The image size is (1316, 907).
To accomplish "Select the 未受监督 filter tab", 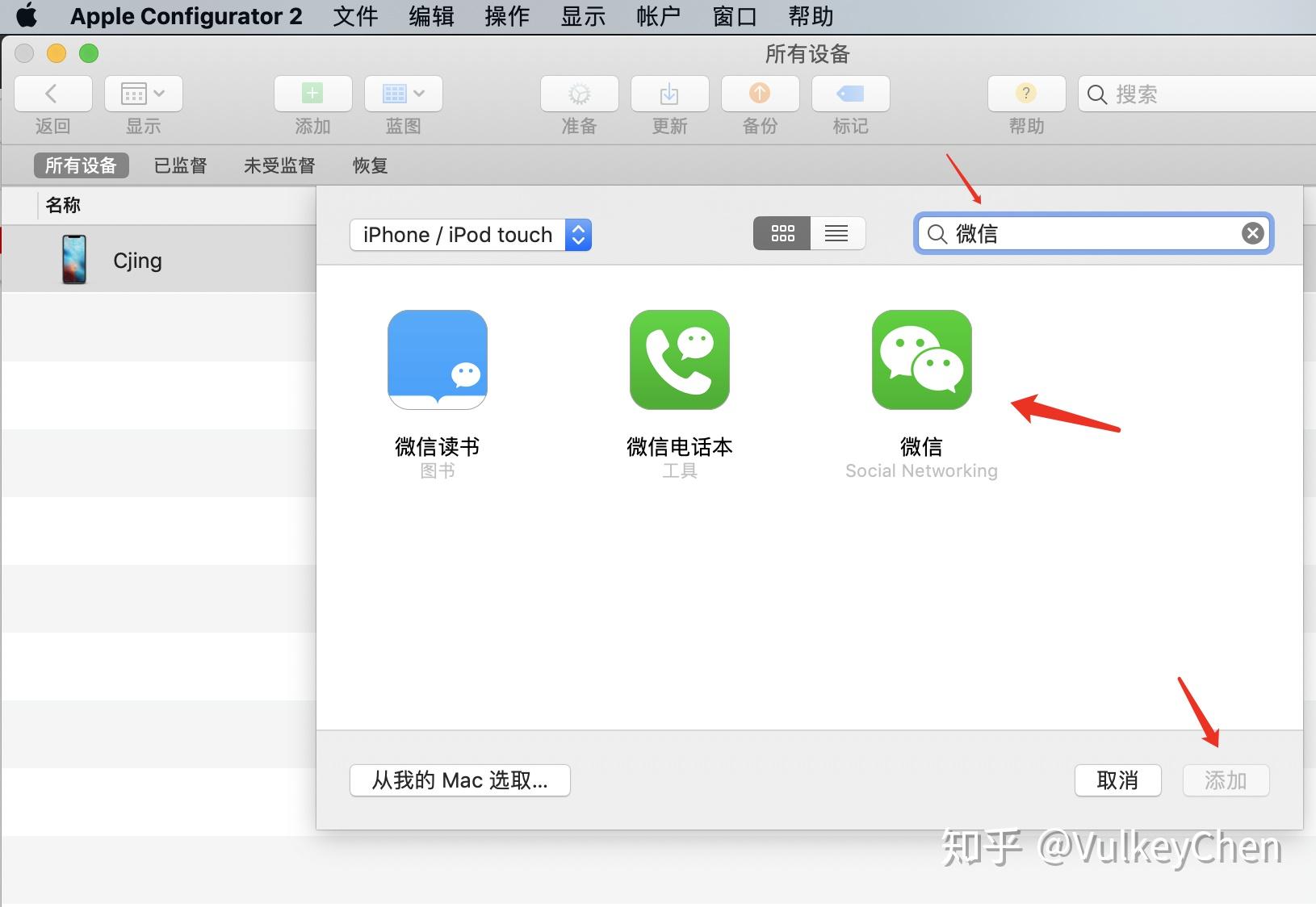I will pos(279,165).
